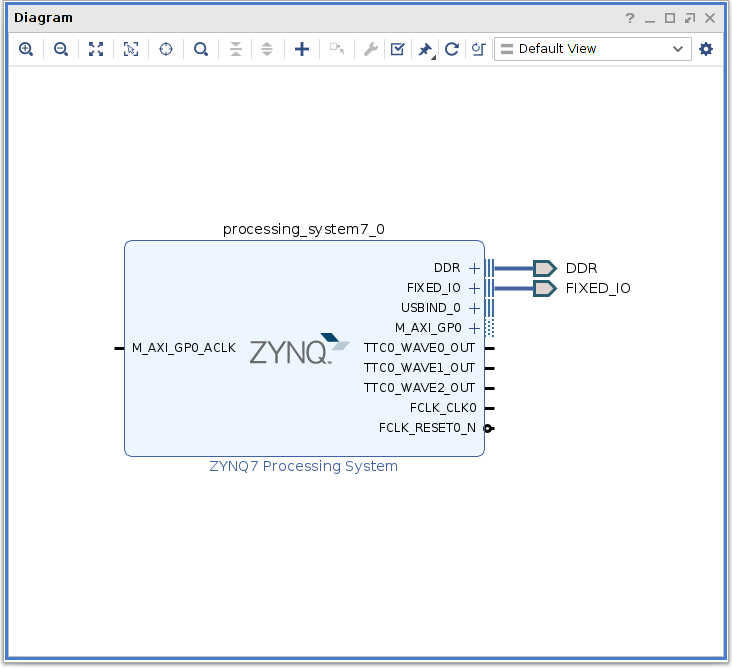Click the Regenerate Layout refresh icon
Image resolution: width=732 pixels, height=668 pixels.
452,49
